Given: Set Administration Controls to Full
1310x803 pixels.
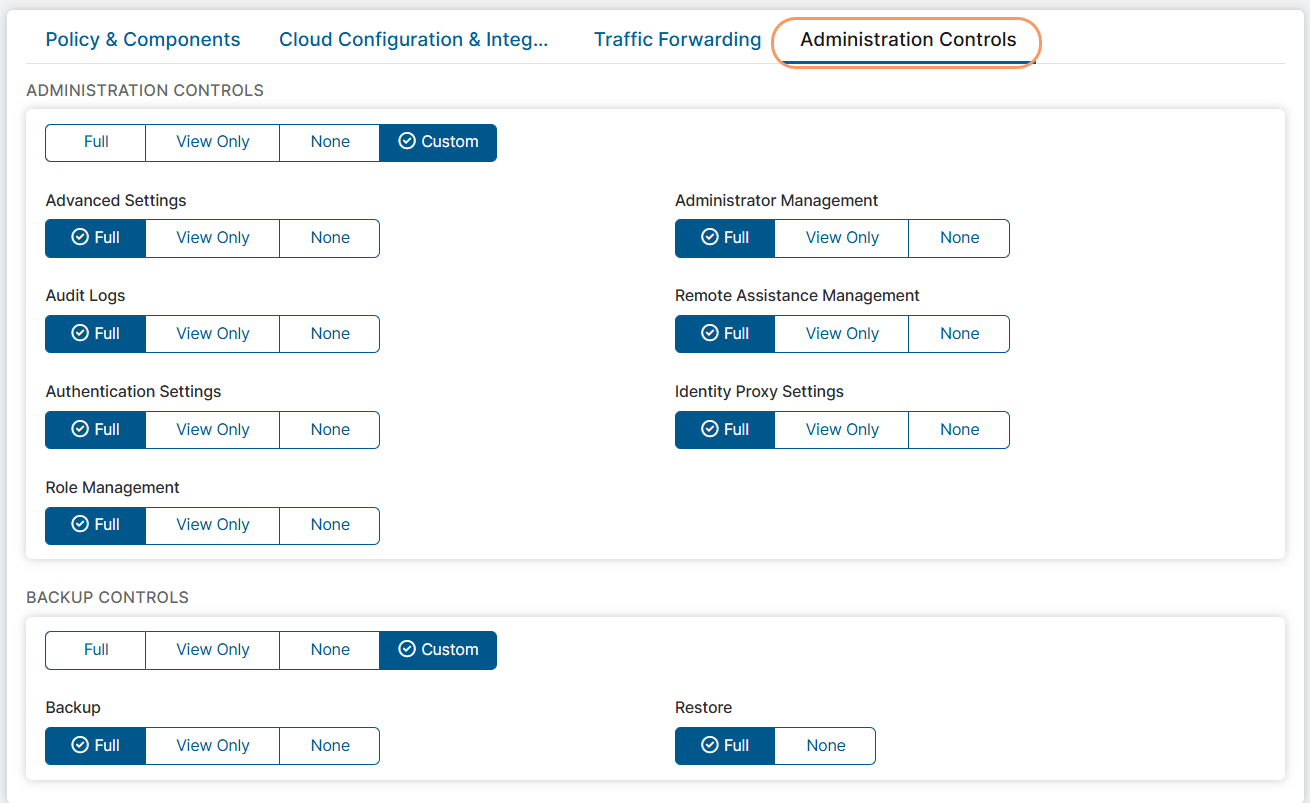Looking at the screenshot, I should (95, 142).
